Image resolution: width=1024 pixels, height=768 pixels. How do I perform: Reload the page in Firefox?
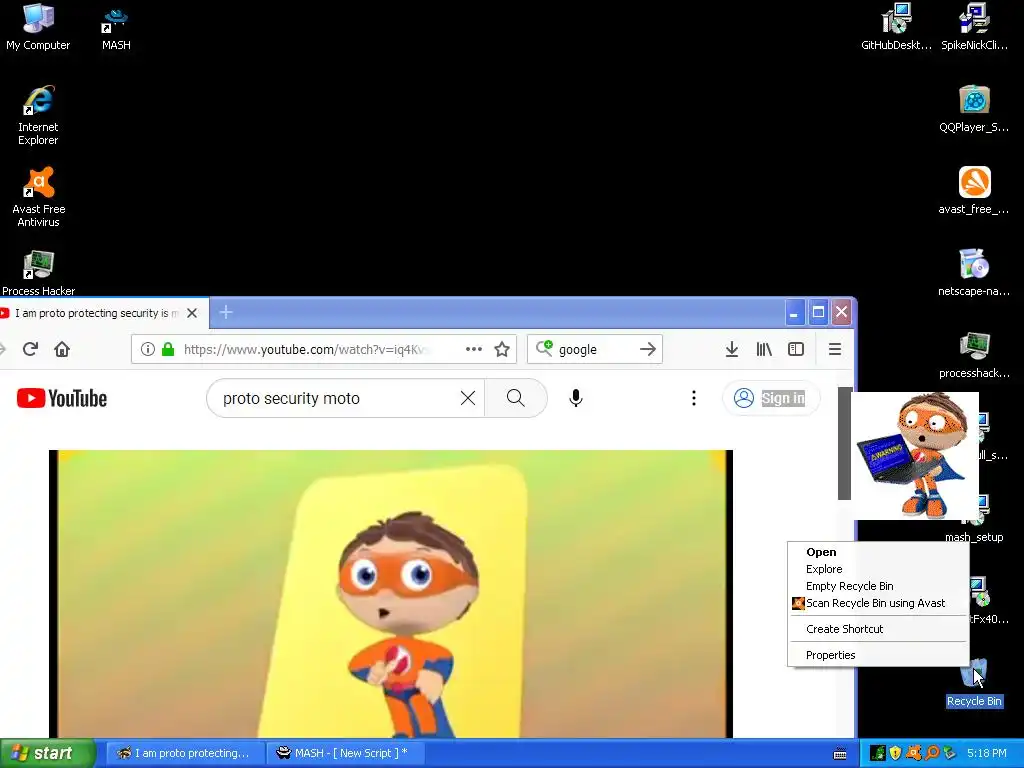30,349
